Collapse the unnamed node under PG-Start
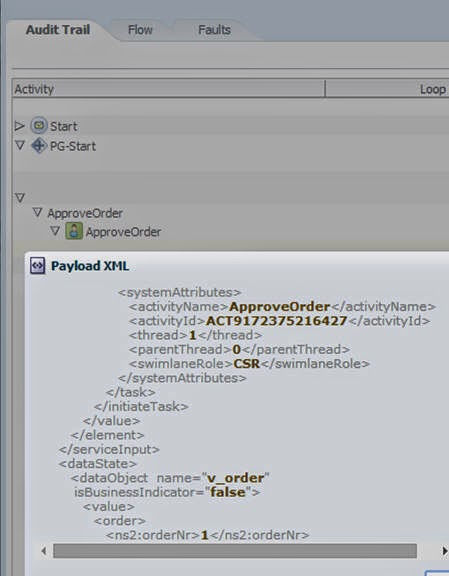The width and height of the screenshot is (449, 576). [x=20, y=198]
